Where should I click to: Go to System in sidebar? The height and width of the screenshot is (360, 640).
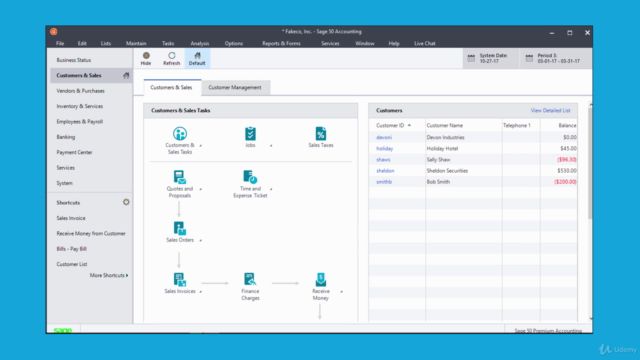click(x=64, y=183)
